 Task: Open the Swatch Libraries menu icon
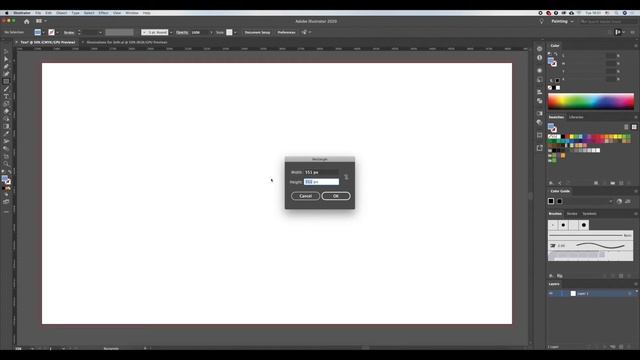pyautogui.click(x=551, y=183)
